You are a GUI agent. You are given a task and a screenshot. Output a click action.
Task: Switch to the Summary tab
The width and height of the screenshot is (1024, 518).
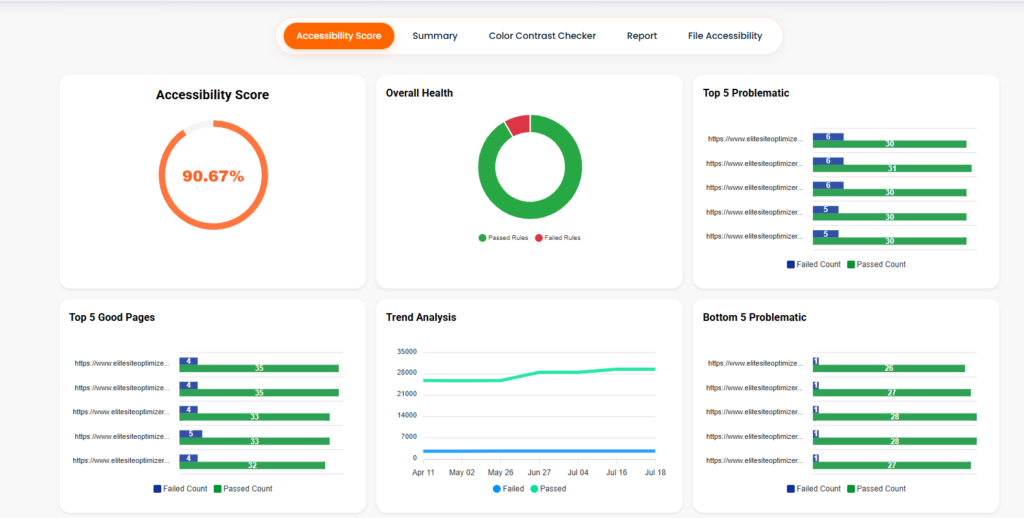tap(435, 36)
